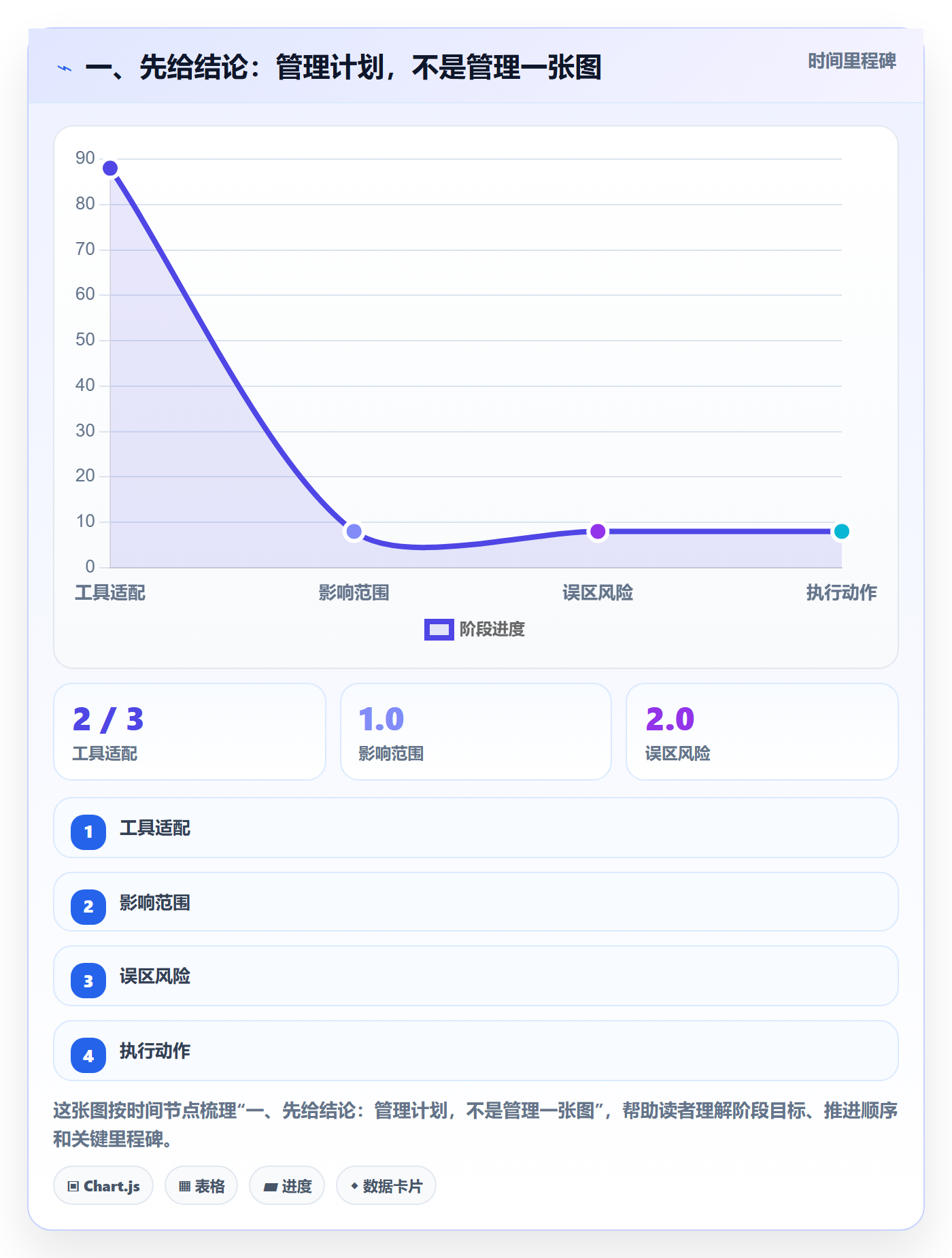Select the 工具适配 data point on the chart line
The height and width of the screenshot is (1258, 952).
pos(110,168)
